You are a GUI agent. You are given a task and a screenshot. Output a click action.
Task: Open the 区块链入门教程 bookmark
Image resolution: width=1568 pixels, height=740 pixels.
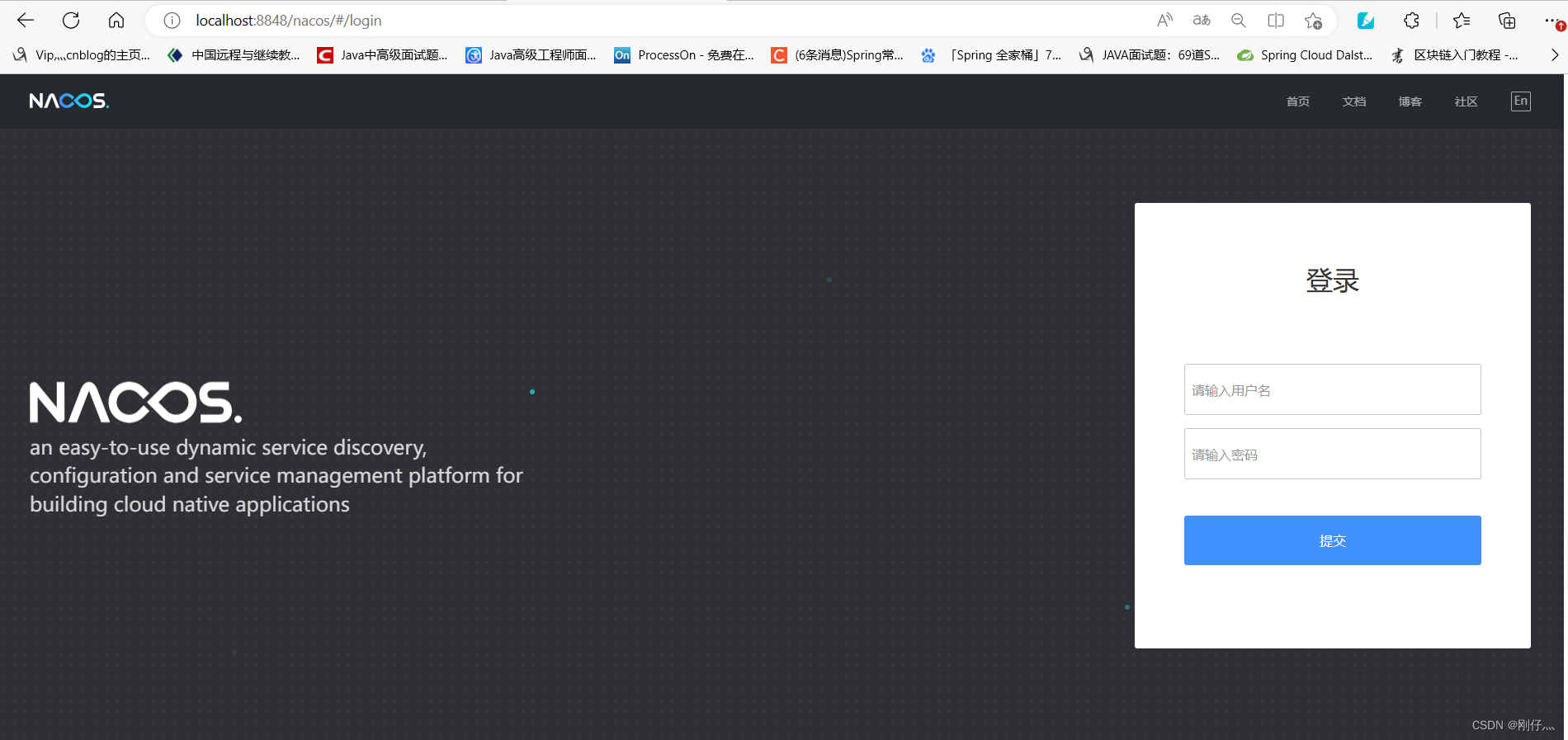(1455, 55)
